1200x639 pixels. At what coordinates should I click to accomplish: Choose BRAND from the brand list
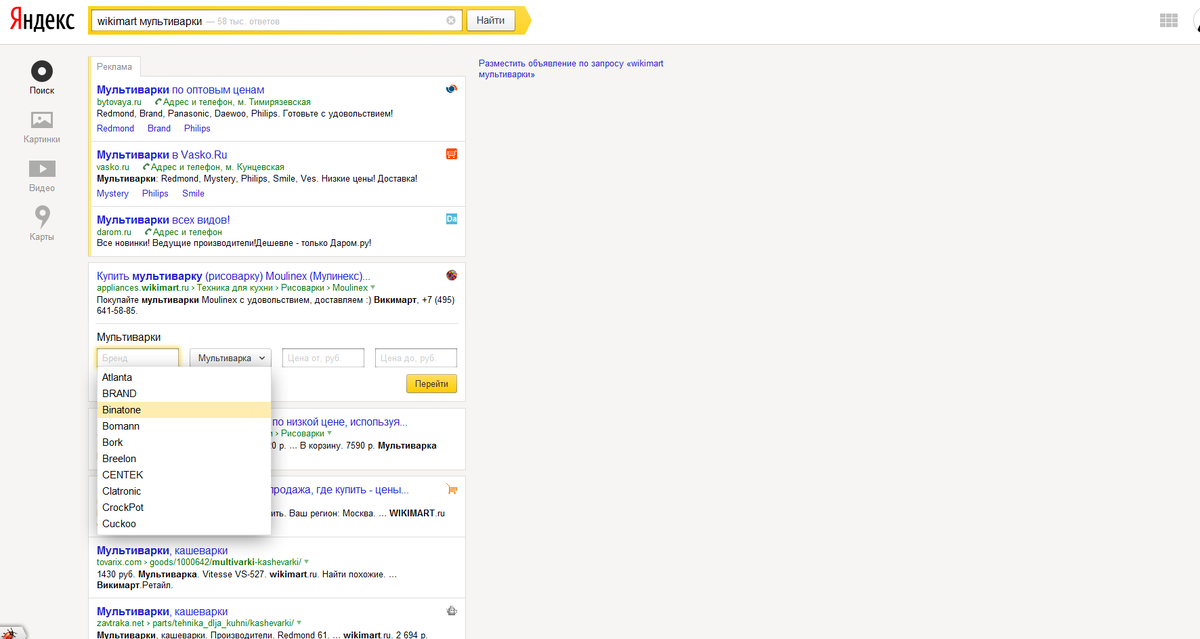184,394
